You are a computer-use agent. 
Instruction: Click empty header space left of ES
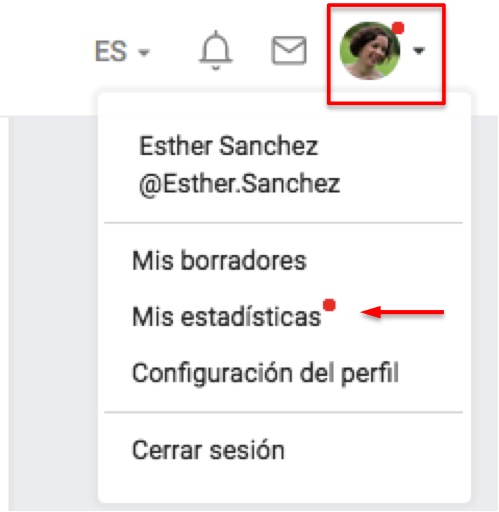coord(45,52)
